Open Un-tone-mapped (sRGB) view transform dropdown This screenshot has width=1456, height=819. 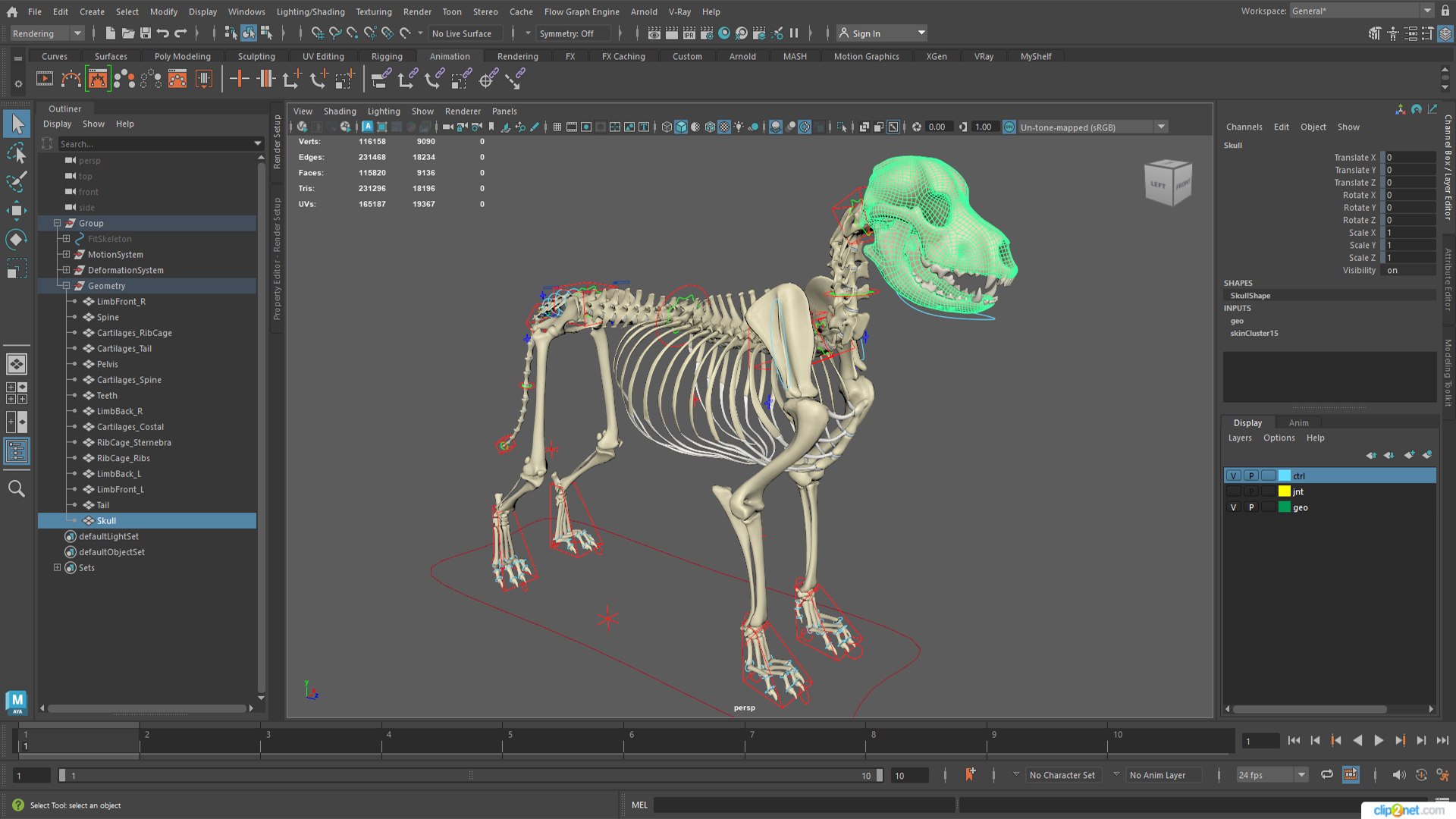point(1092,127)
